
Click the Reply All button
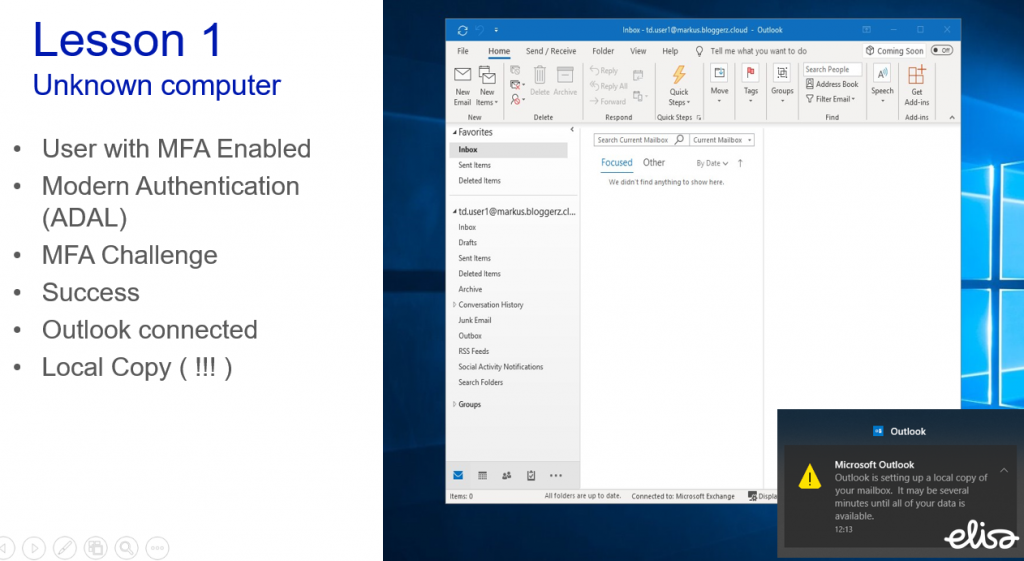[608, 86]
